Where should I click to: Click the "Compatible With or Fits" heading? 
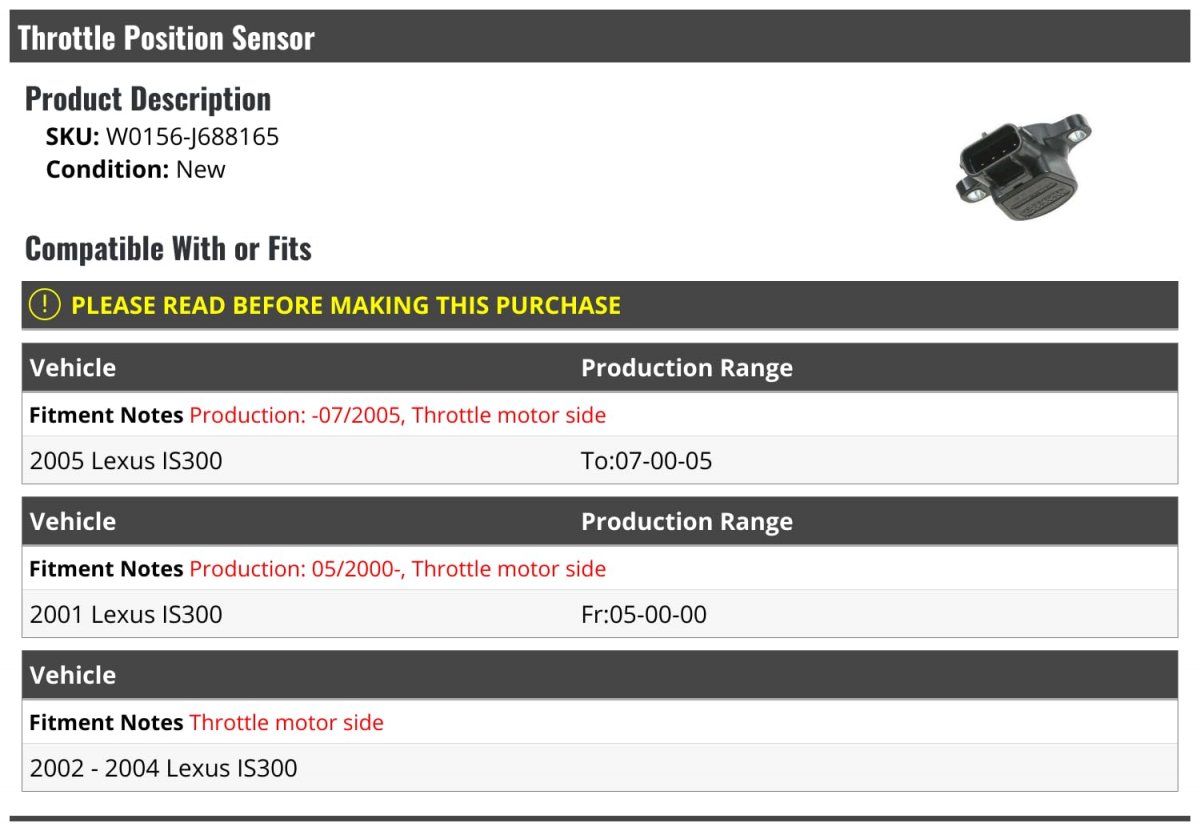[168, 248]
